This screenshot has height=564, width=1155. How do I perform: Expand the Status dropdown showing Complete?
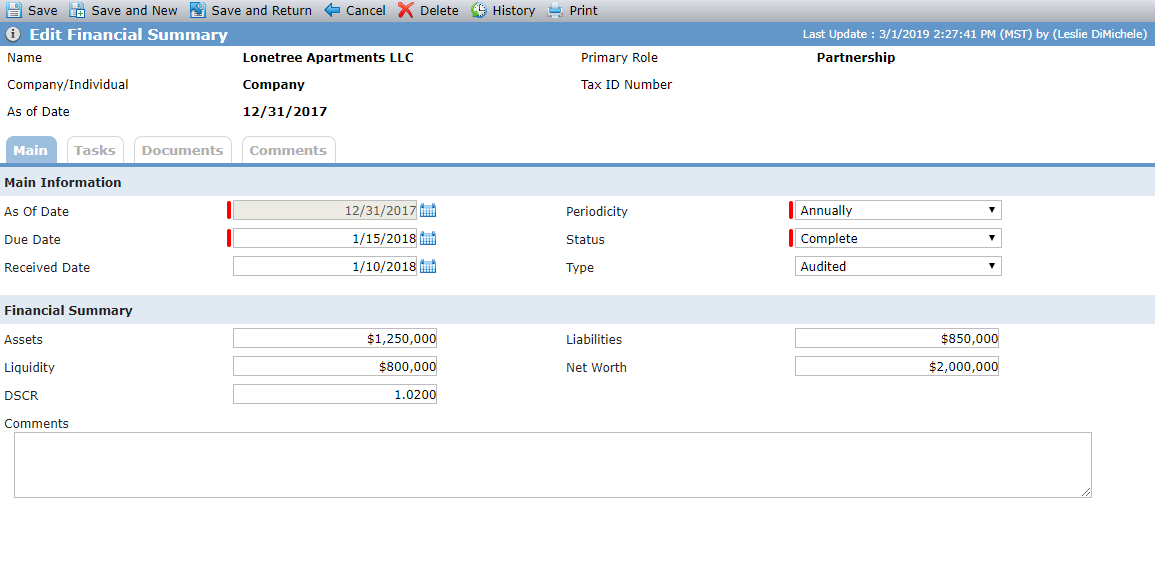point(898,239)
